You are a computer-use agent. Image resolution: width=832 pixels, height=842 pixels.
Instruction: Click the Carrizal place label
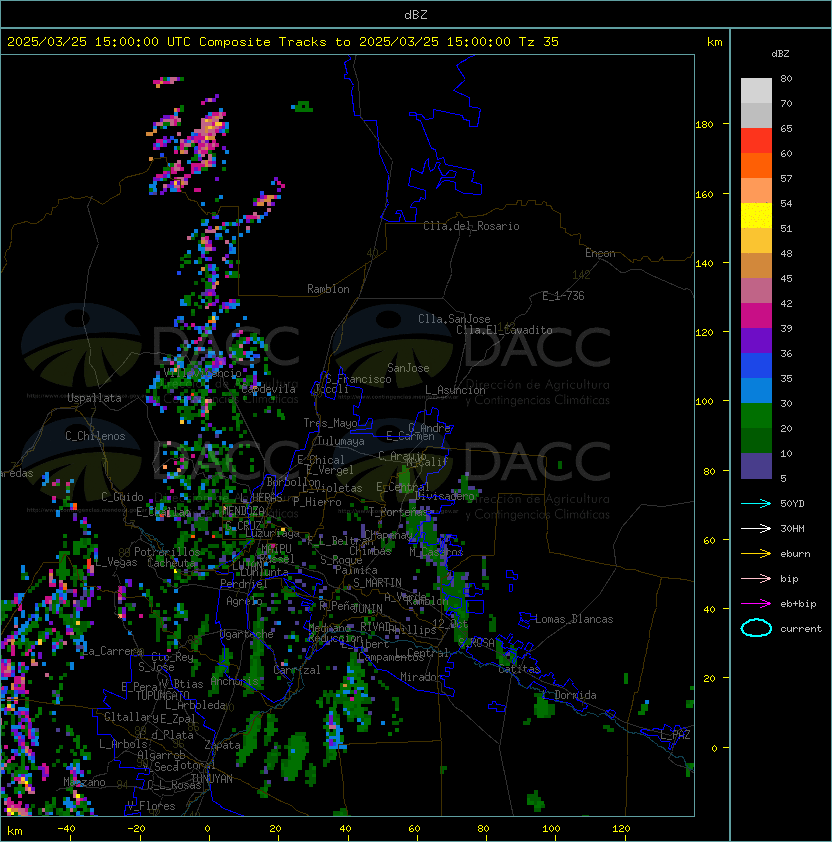tap(297, 670)
